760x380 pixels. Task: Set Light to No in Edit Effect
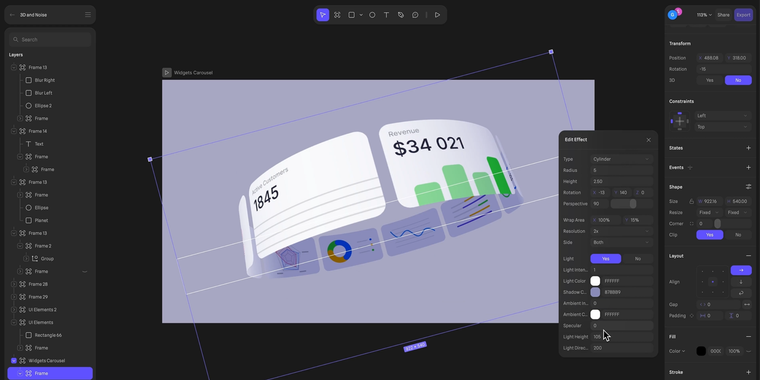[x=637, y=259]
